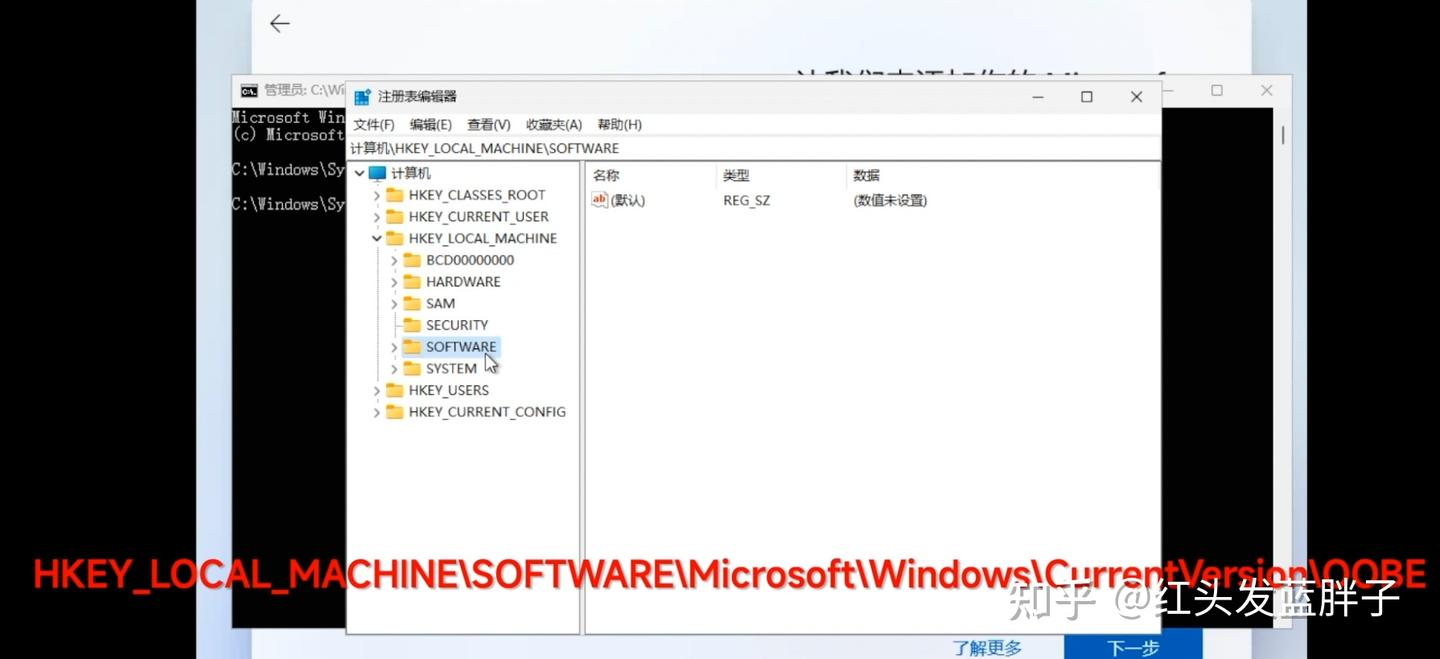The width and height of the screenshot is (1440, 659).
Task: Expand HKEY_CURRENT_USER arrow
Action: [377, 217]
